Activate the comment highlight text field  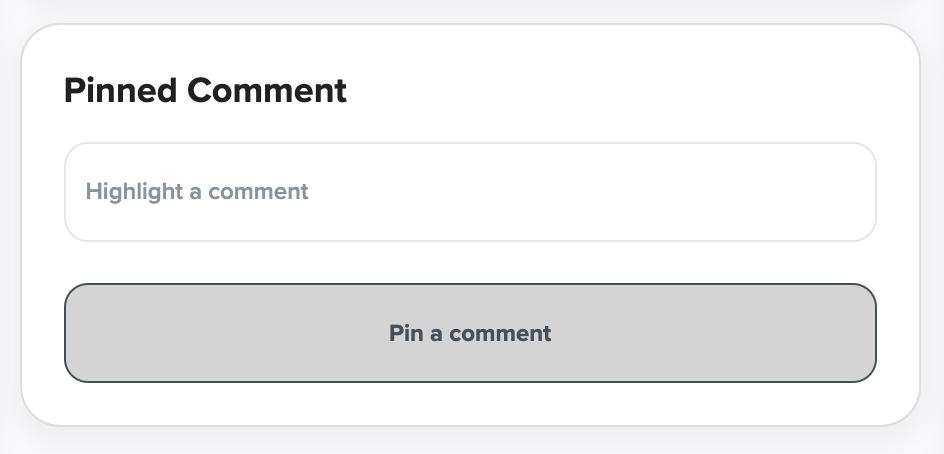pyautogui.click(x=470, y=192)
